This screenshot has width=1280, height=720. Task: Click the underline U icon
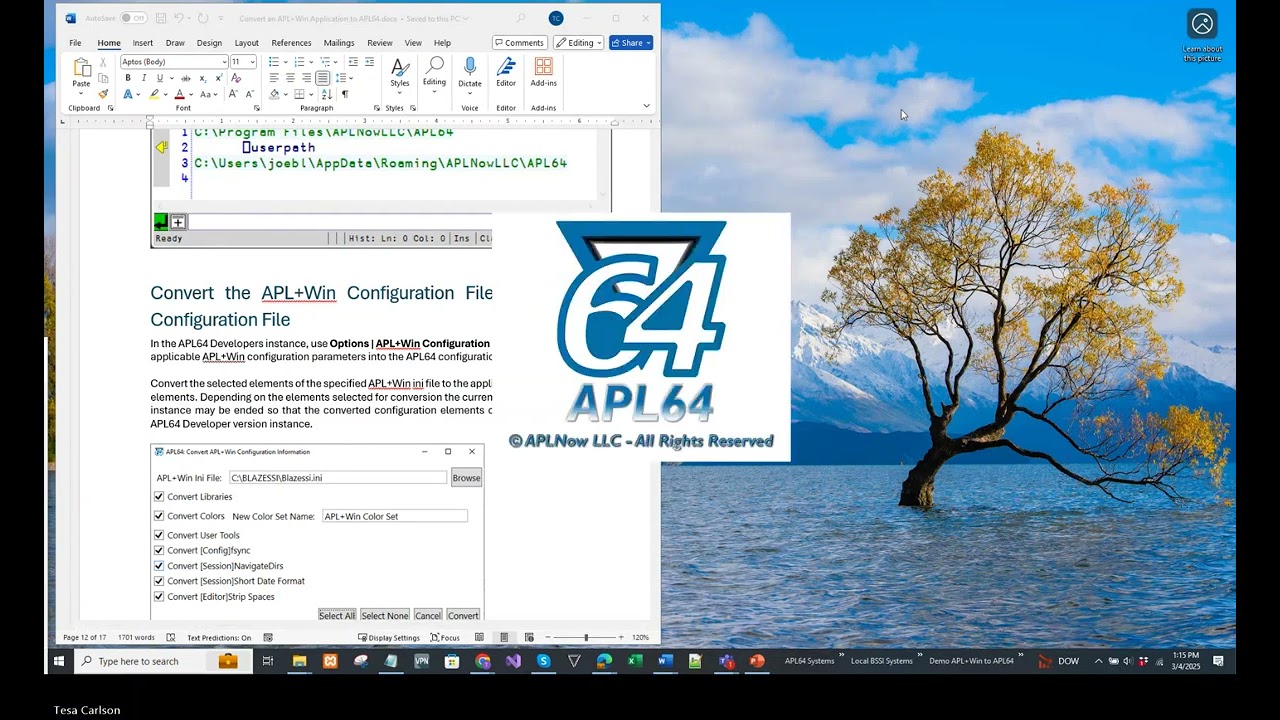click(159, 78)
